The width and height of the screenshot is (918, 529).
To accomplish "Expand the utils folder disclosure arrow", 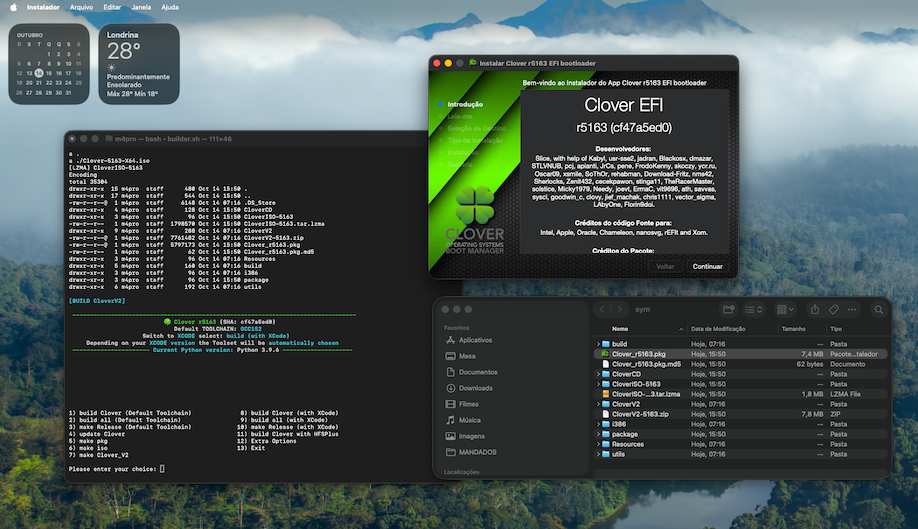I will pos(598,454).
